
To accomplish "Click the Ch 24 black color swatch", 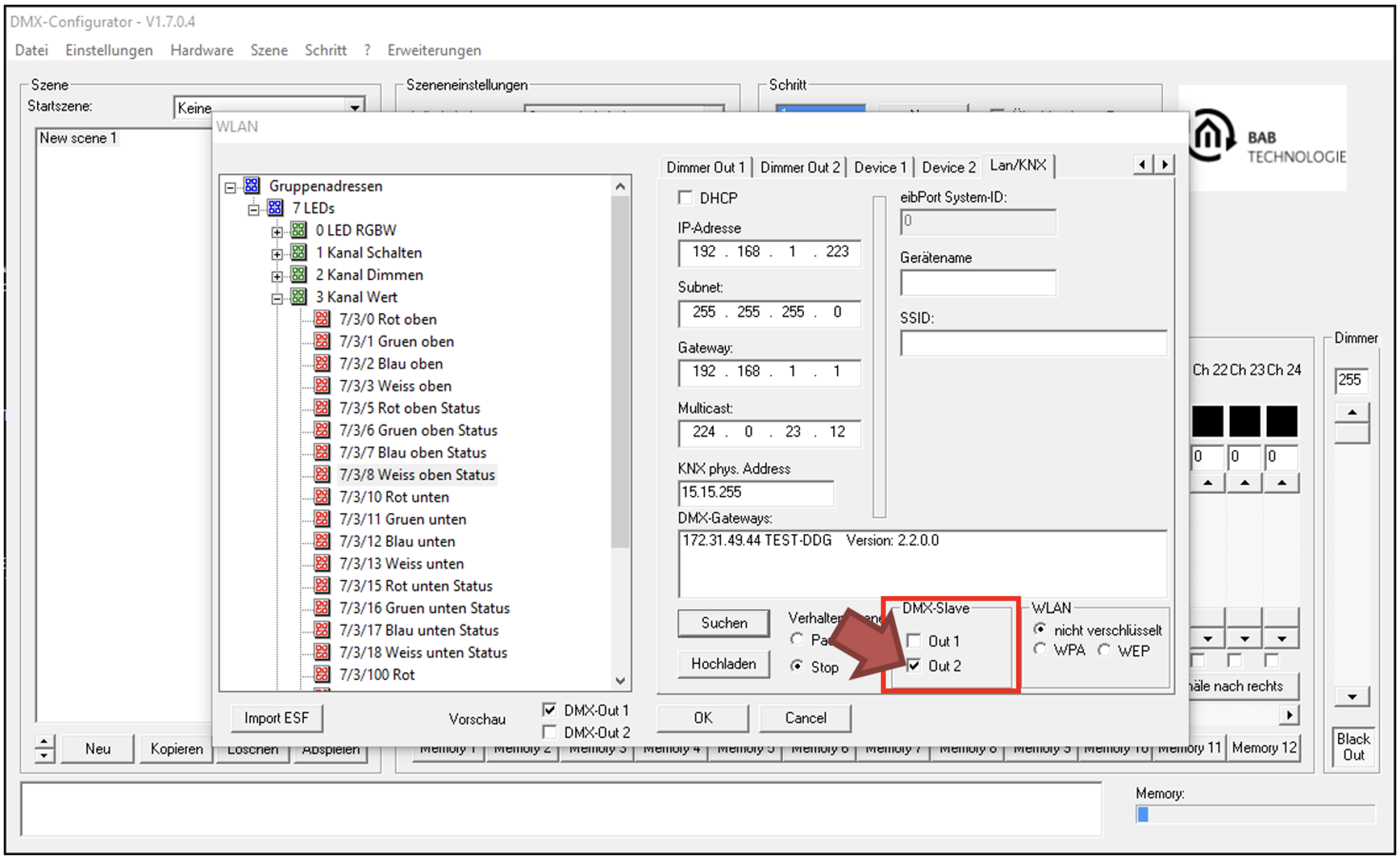I will click(1282, 420).
